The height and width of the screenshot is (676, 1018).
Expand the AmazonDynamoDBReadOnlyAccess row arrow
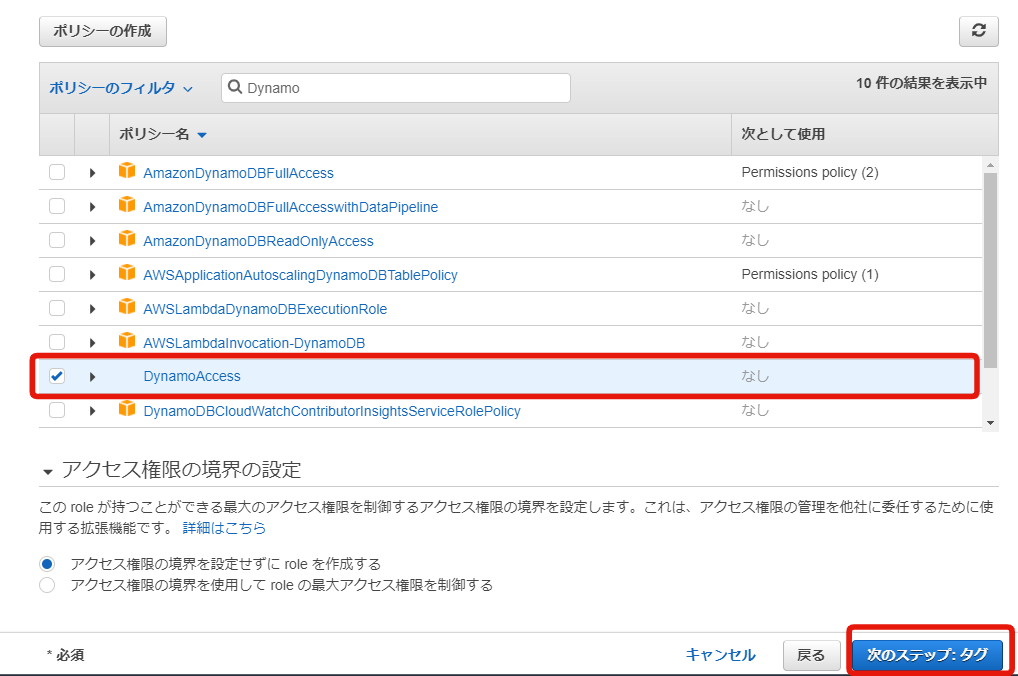tap(92, 241)
